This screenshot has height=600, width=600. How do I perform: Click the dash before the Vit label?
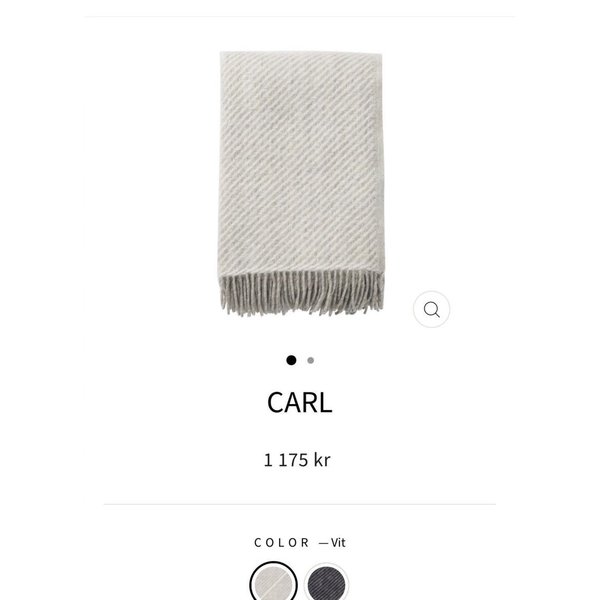click(323, 543)
